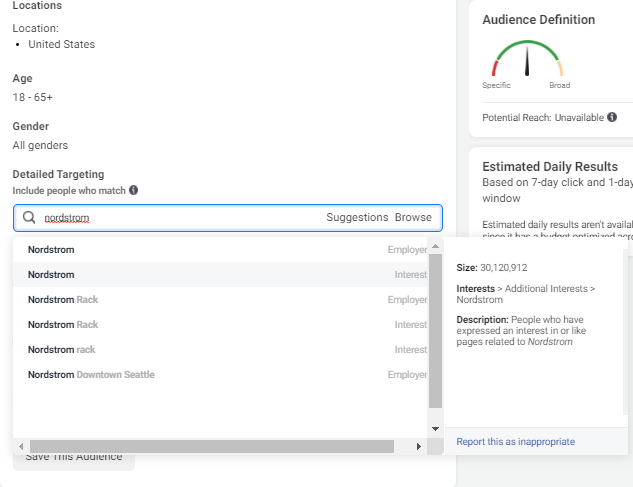The width and height of the screenshot is (633, 487).
Task: Click the Interests > Additional Interests breadcrumb text
Action: tap(526, 294)
